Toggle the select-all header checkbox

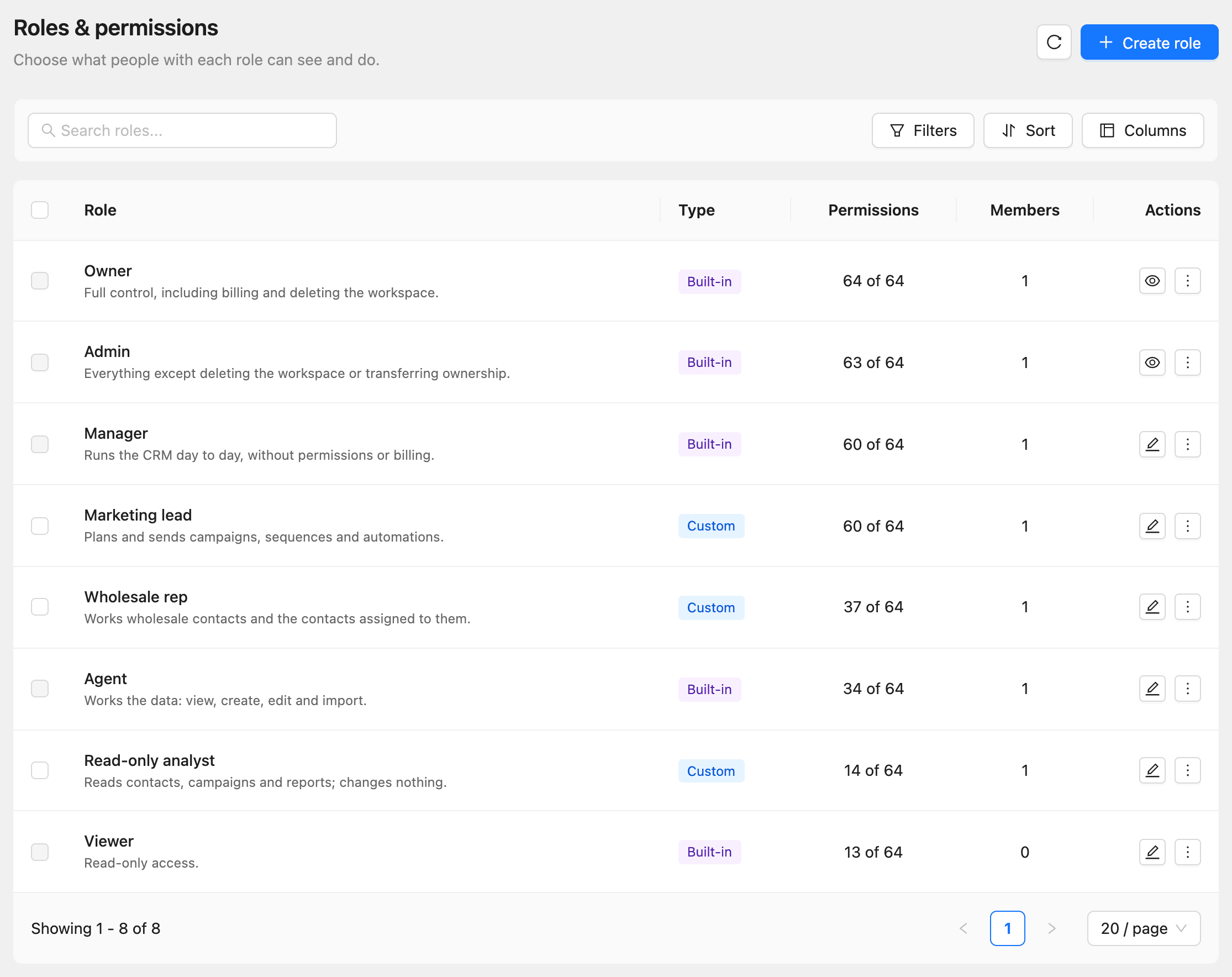pyautogui.click(x=39, y=210)
